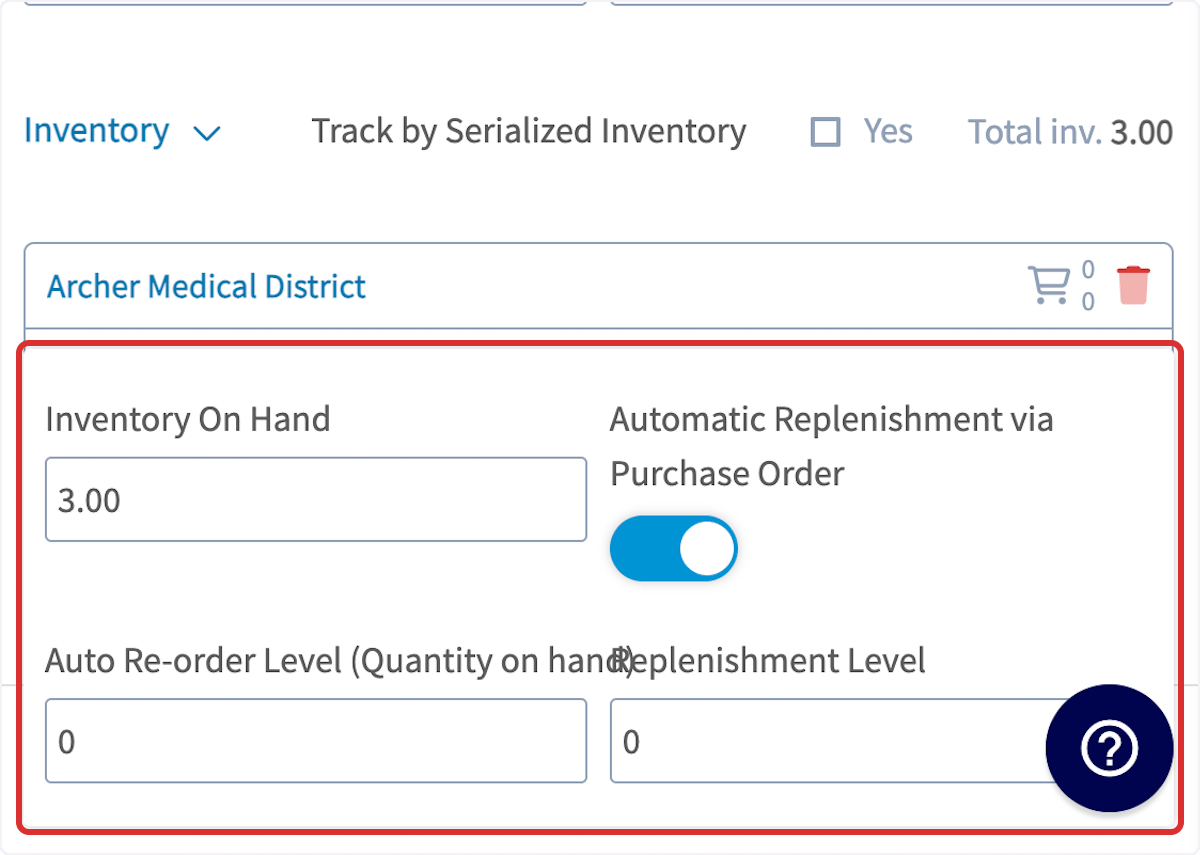
Task: Click the Total inv. label
Action: [x=1035, y=131]
